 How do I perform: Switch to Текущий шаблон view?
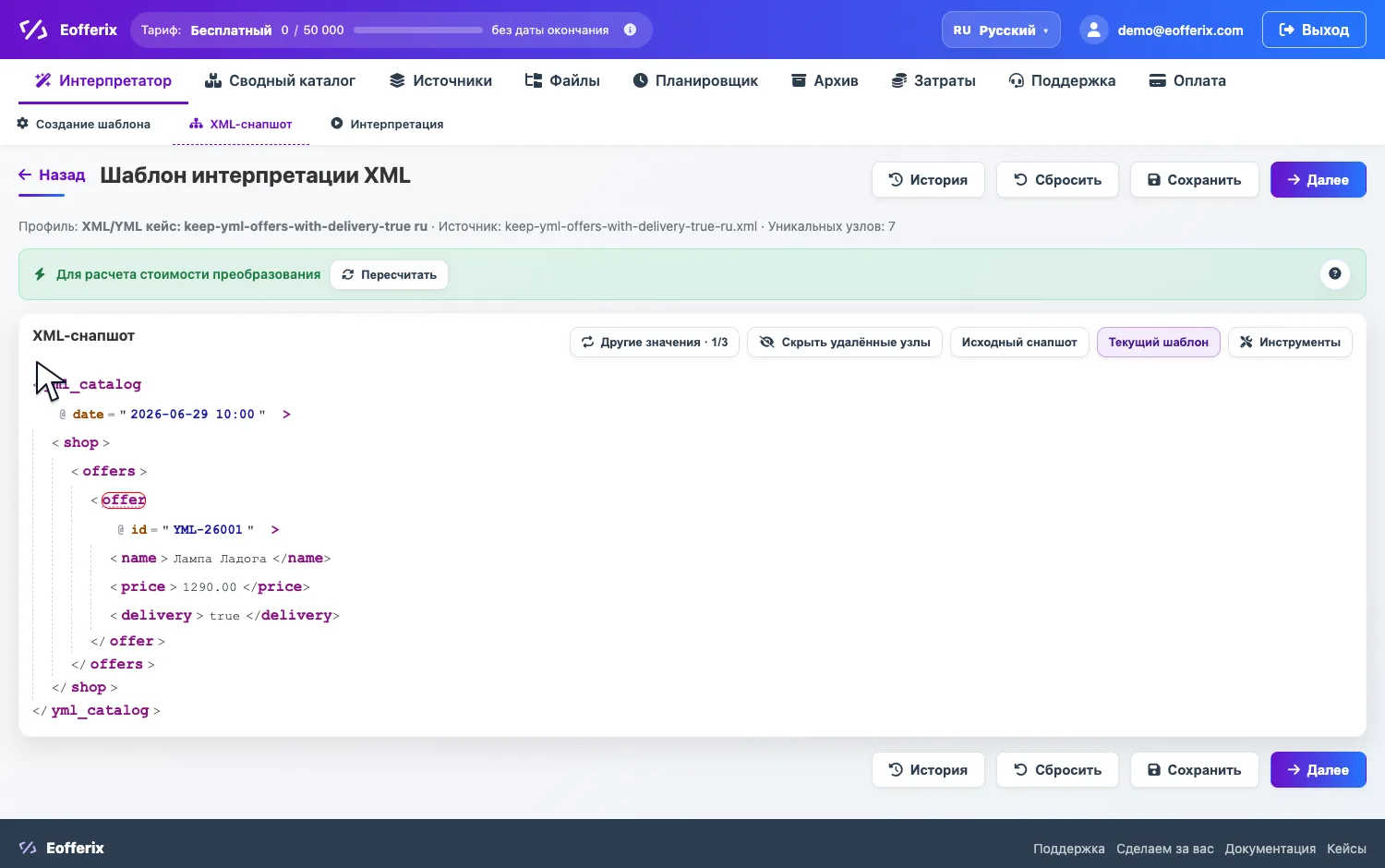1158,342
